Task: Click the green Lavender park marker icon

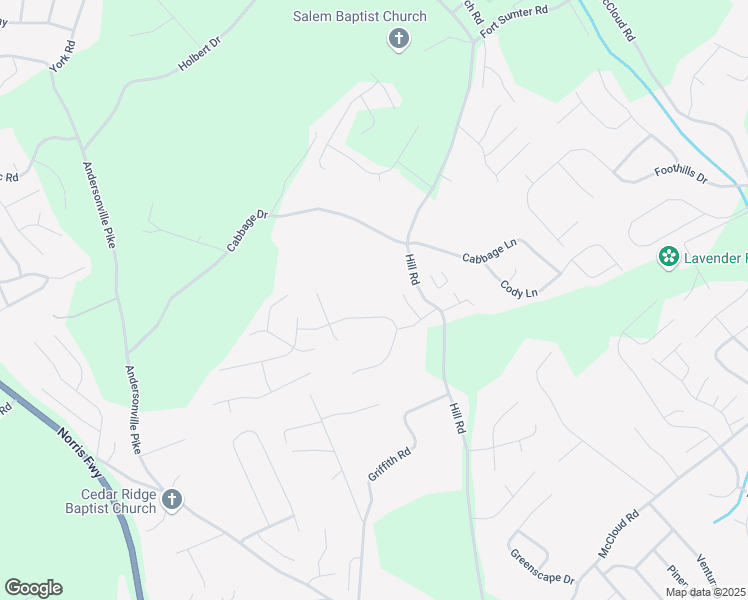Action: click(669, 257)
